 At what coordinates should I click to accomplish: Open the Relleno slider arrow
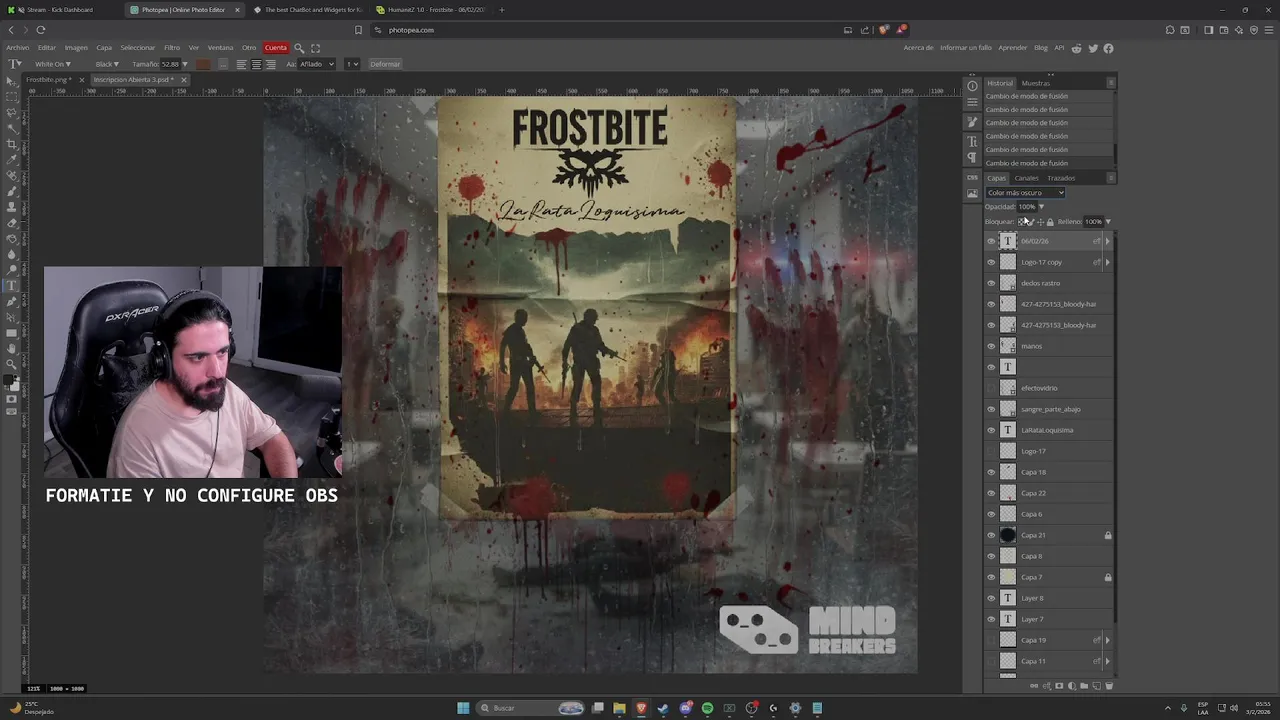(x=1108, y=222)
